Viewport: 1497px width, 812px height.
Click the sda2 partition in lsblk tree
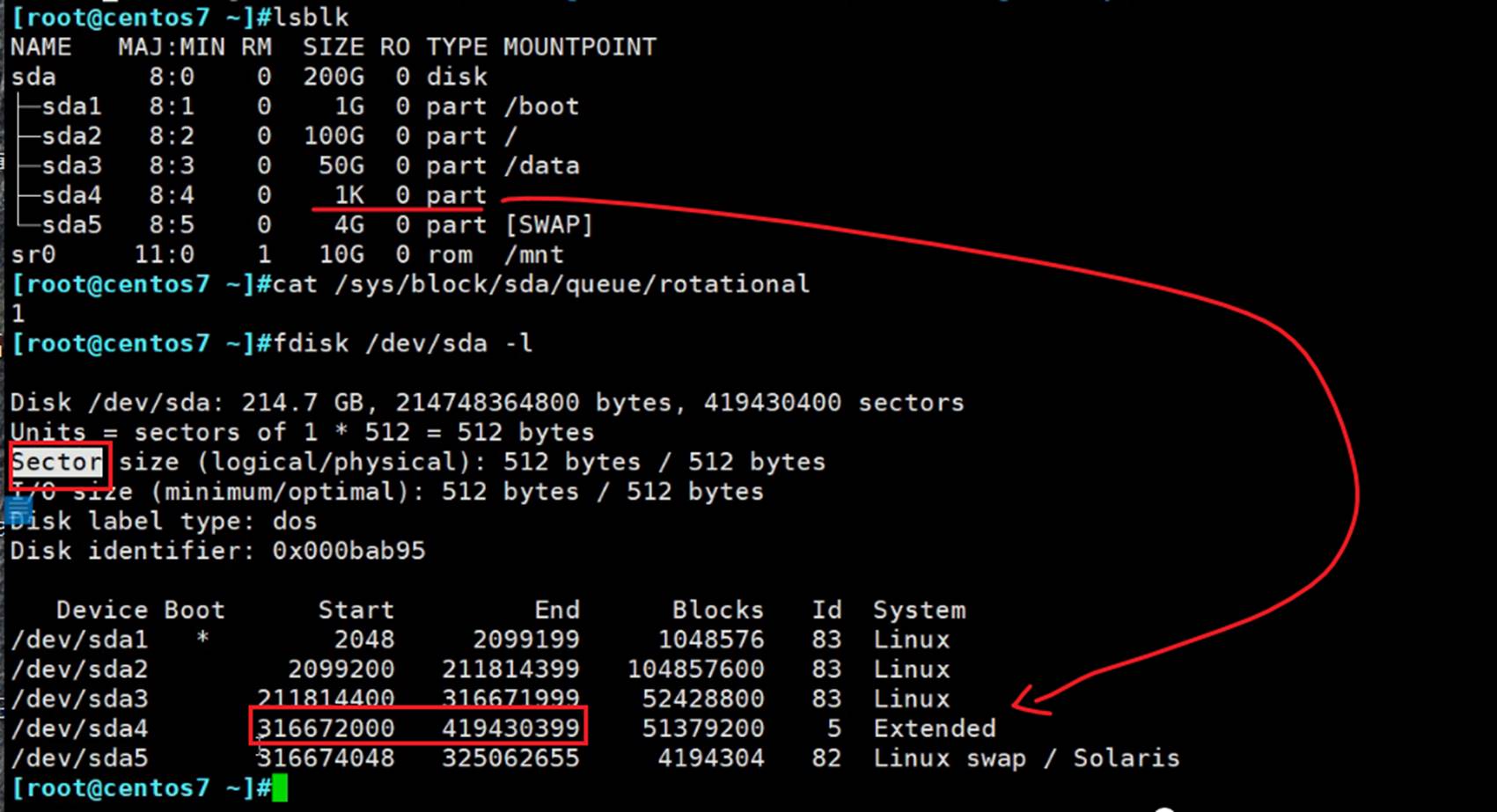tap(71, 136)
